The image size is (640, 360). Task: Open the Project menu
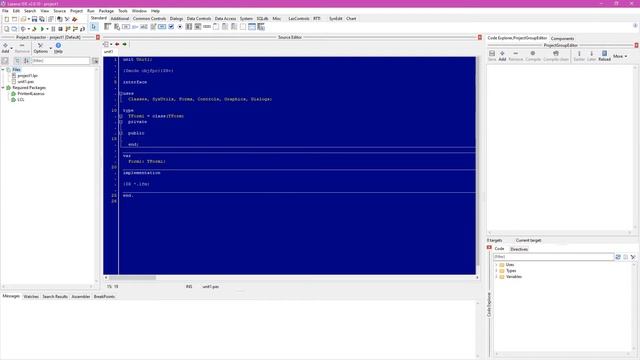click(76, 11)
